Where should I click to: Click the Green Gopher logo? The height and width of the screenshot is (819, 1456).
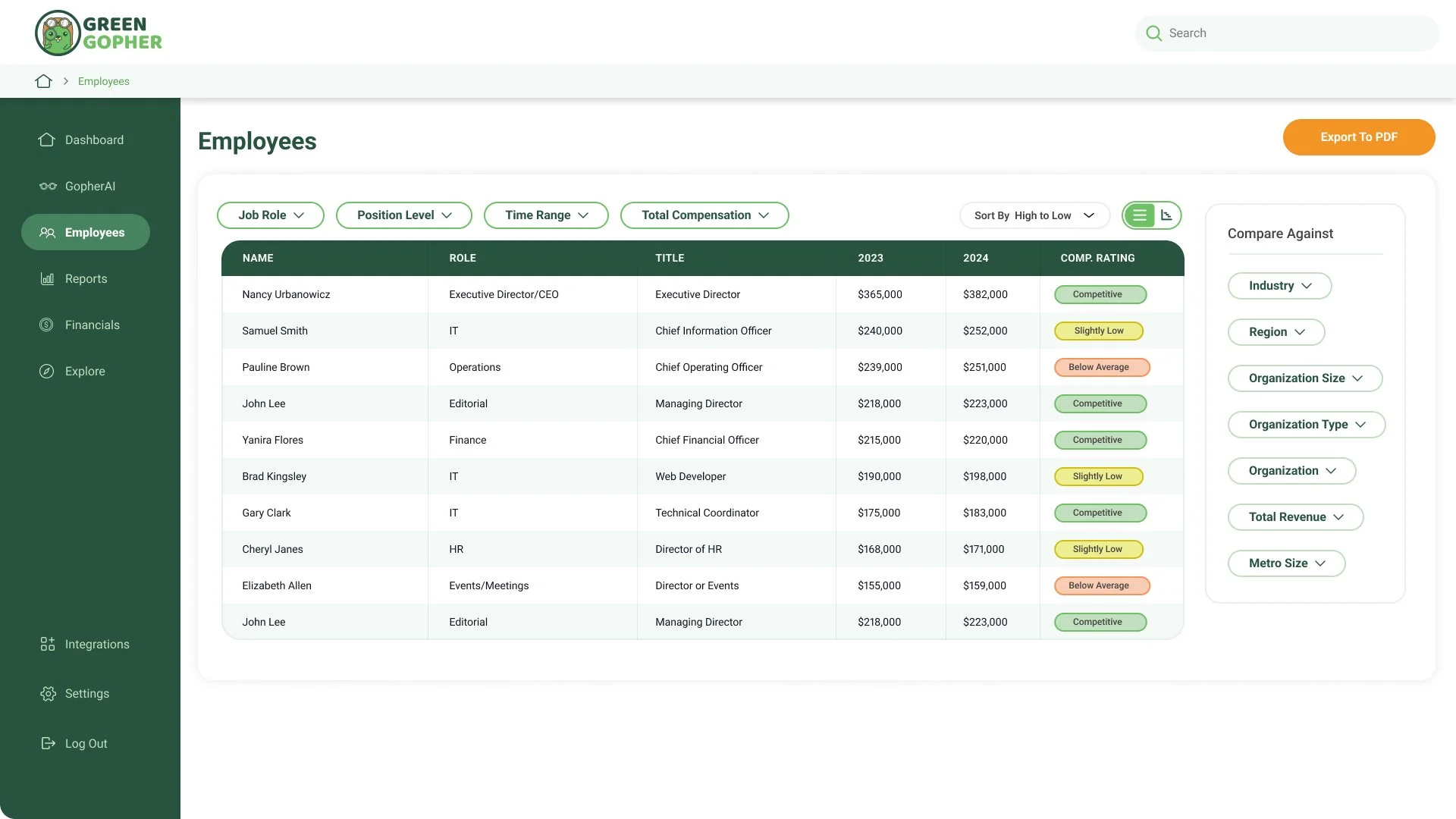[x=99, y=33]
